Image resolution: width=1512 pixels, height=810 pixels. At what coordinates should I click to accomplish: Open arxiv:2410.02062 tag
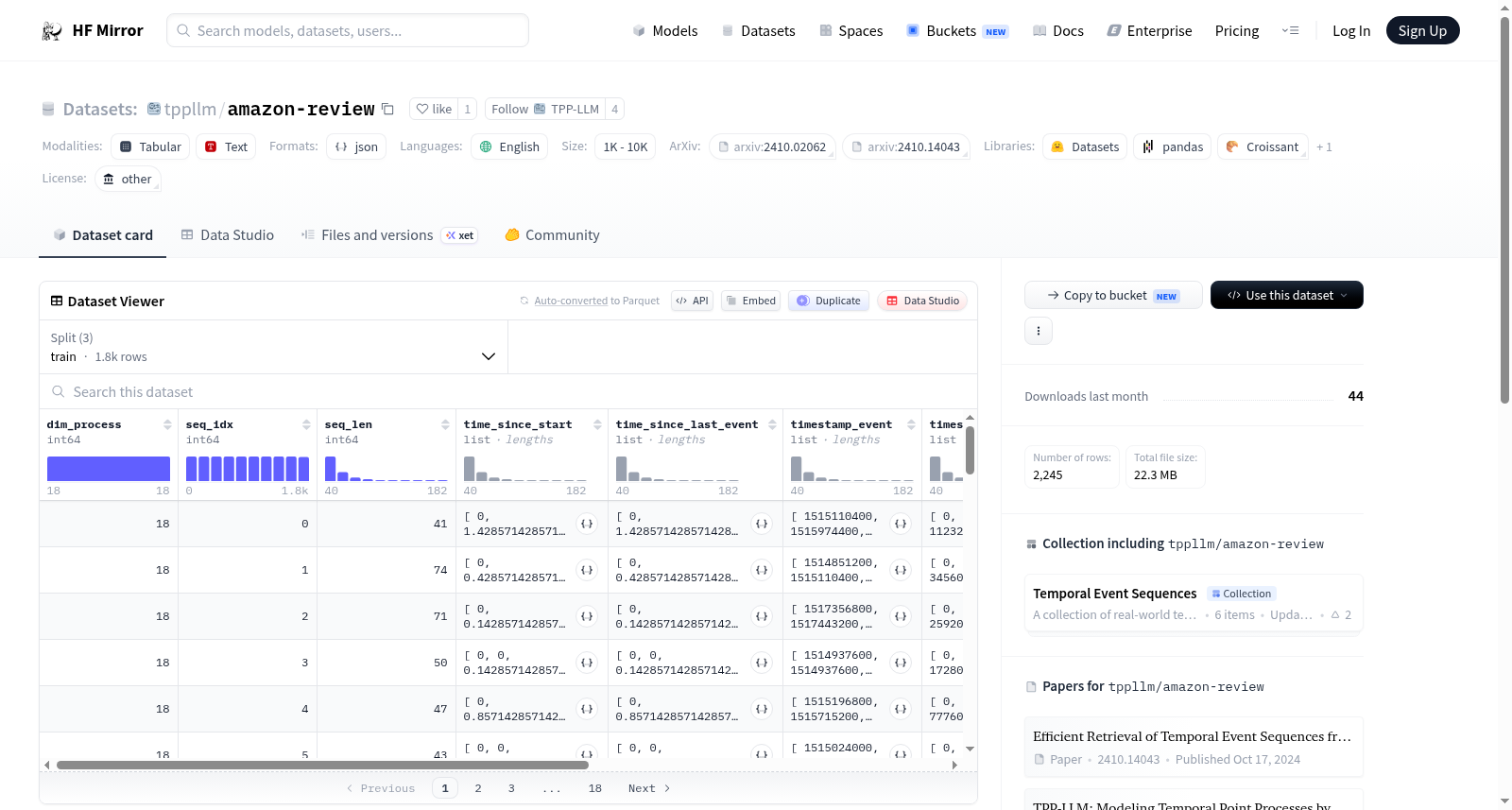click(x=772, y=146)
